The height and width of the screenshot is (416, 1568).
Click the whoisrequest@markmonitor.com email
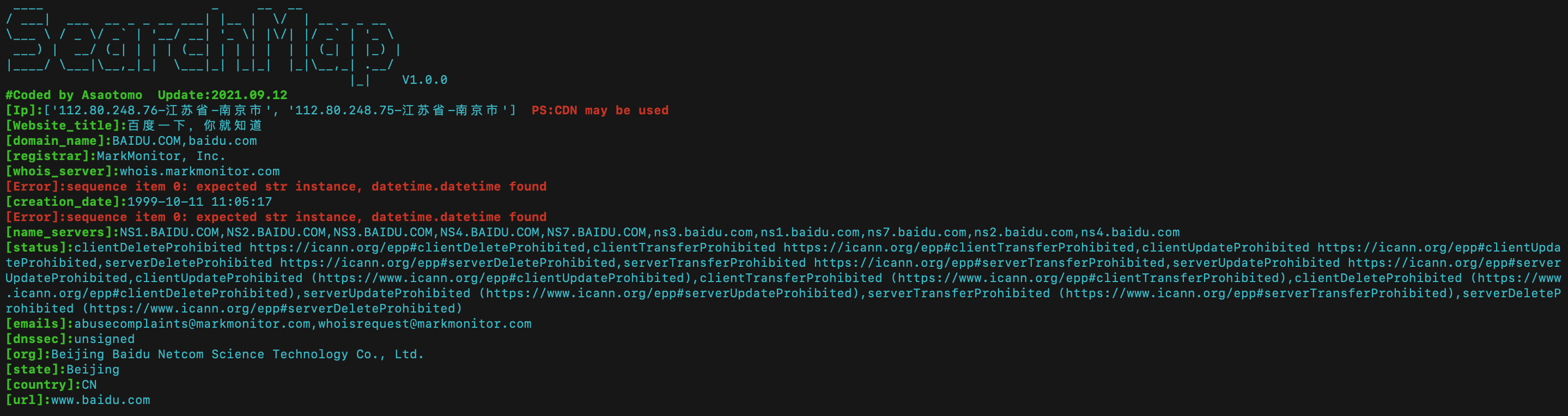coord(425,323)
